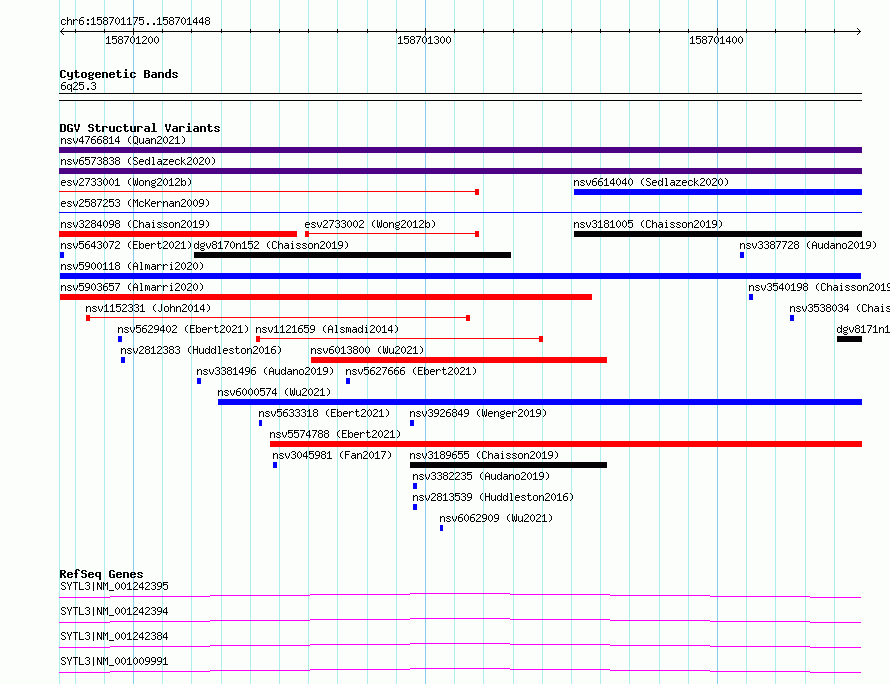Click small blue marker under nsv6062909
The width and height of the screenshot is (890, 684).
[x=441, y=528]
